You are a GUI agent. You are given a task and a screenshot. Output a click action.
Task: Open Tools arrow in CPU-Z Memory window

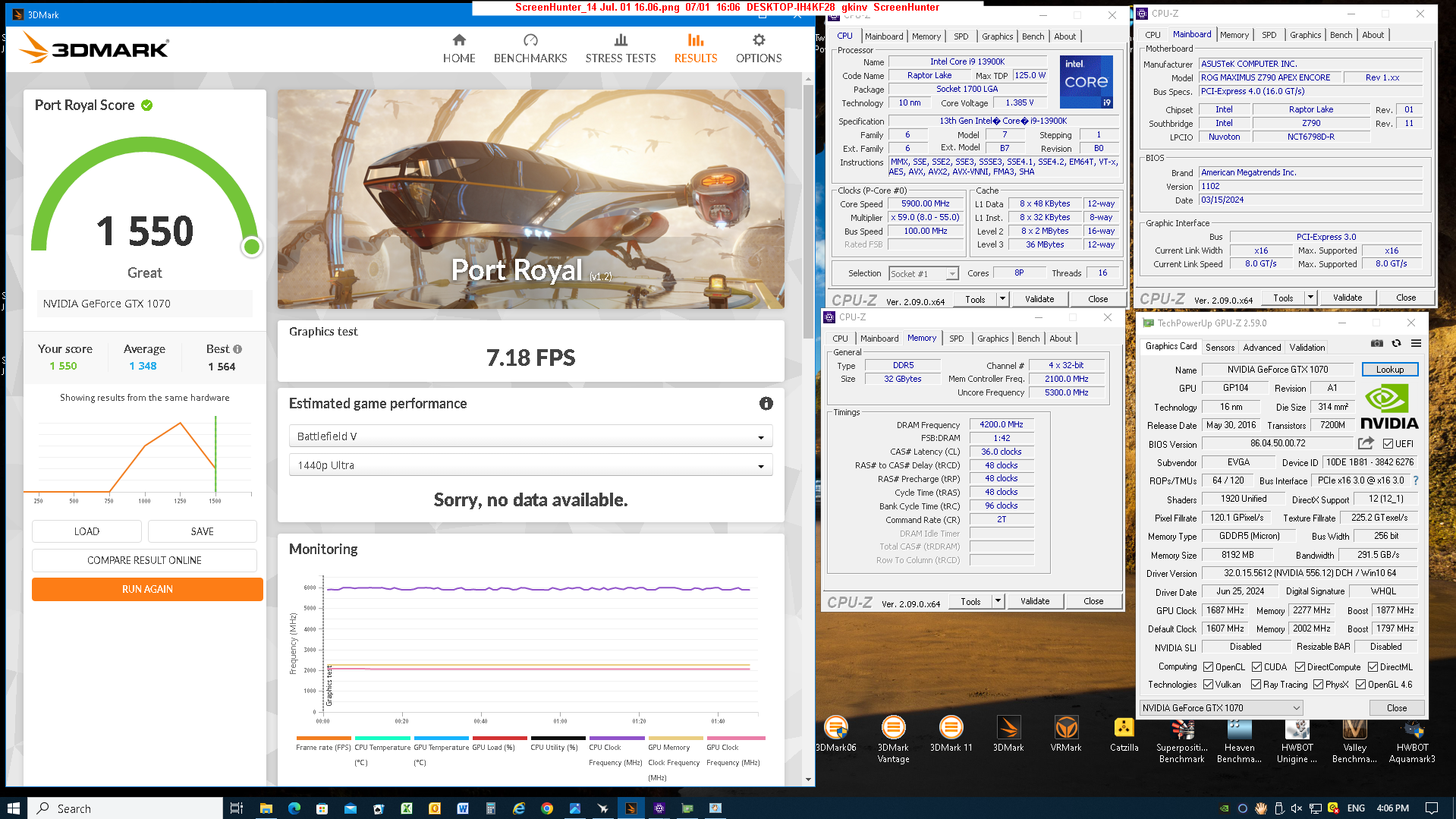[x=998, y=601]
